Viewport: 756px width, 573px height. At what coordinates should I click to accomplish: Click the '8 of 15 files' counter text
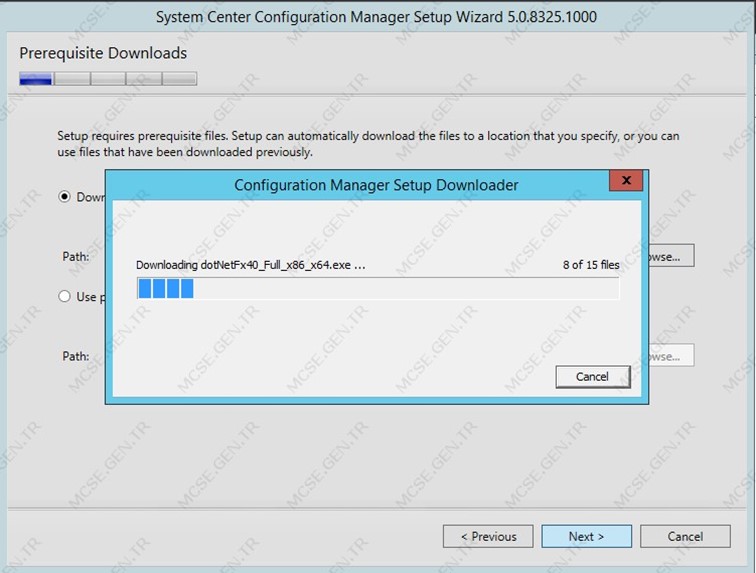click(x=591, y=265)
